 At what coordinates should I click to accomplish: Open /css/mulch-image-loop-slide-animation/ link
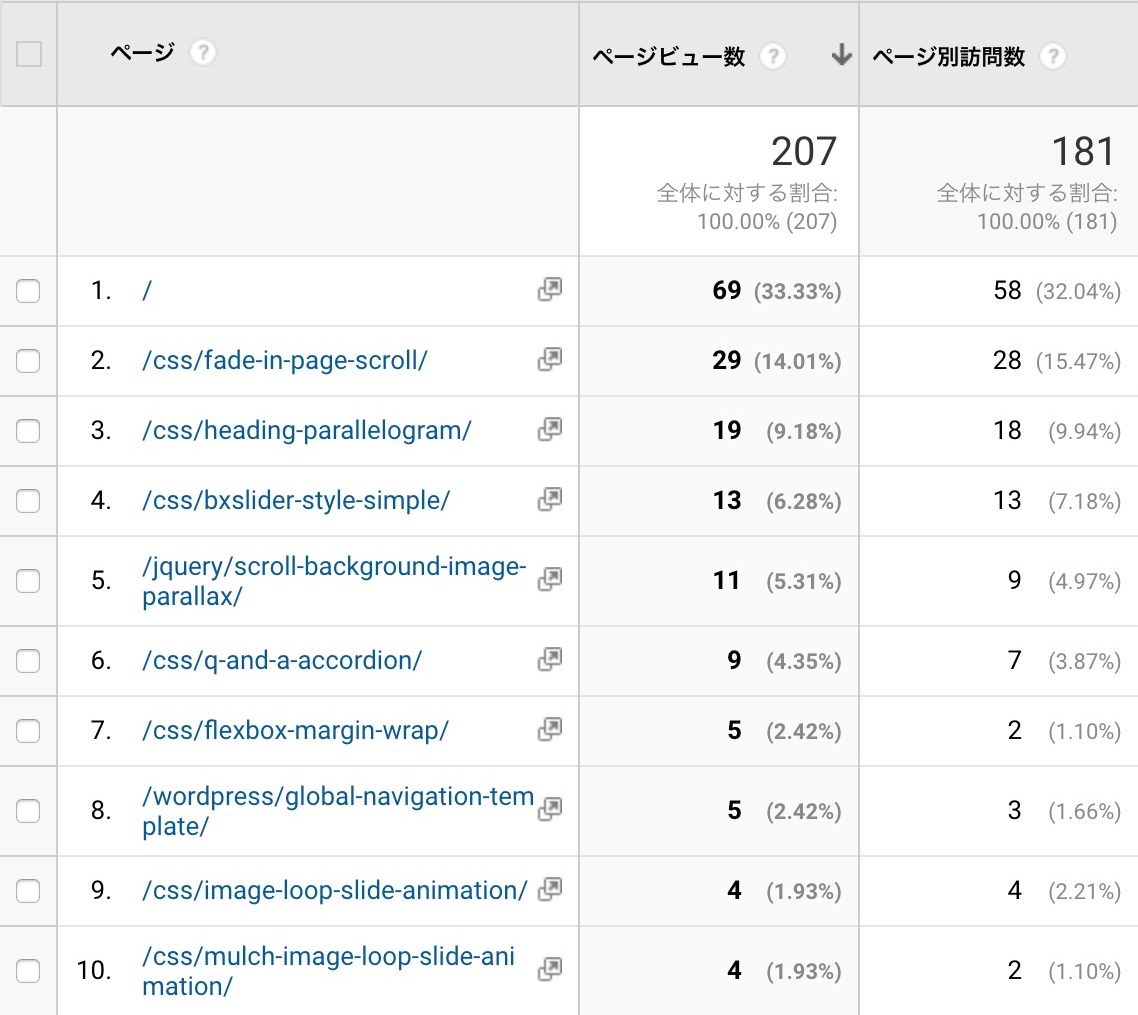pos(328,971)
